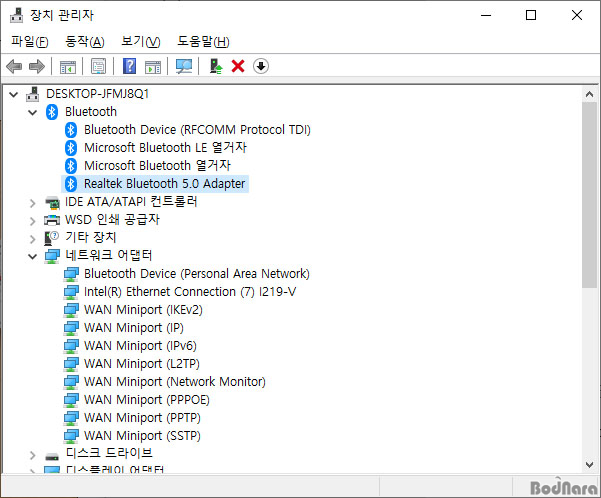Select WAN Miniport (L2TP) entry
The height and width of the screenshot is (498, 601).
[142, 364]
